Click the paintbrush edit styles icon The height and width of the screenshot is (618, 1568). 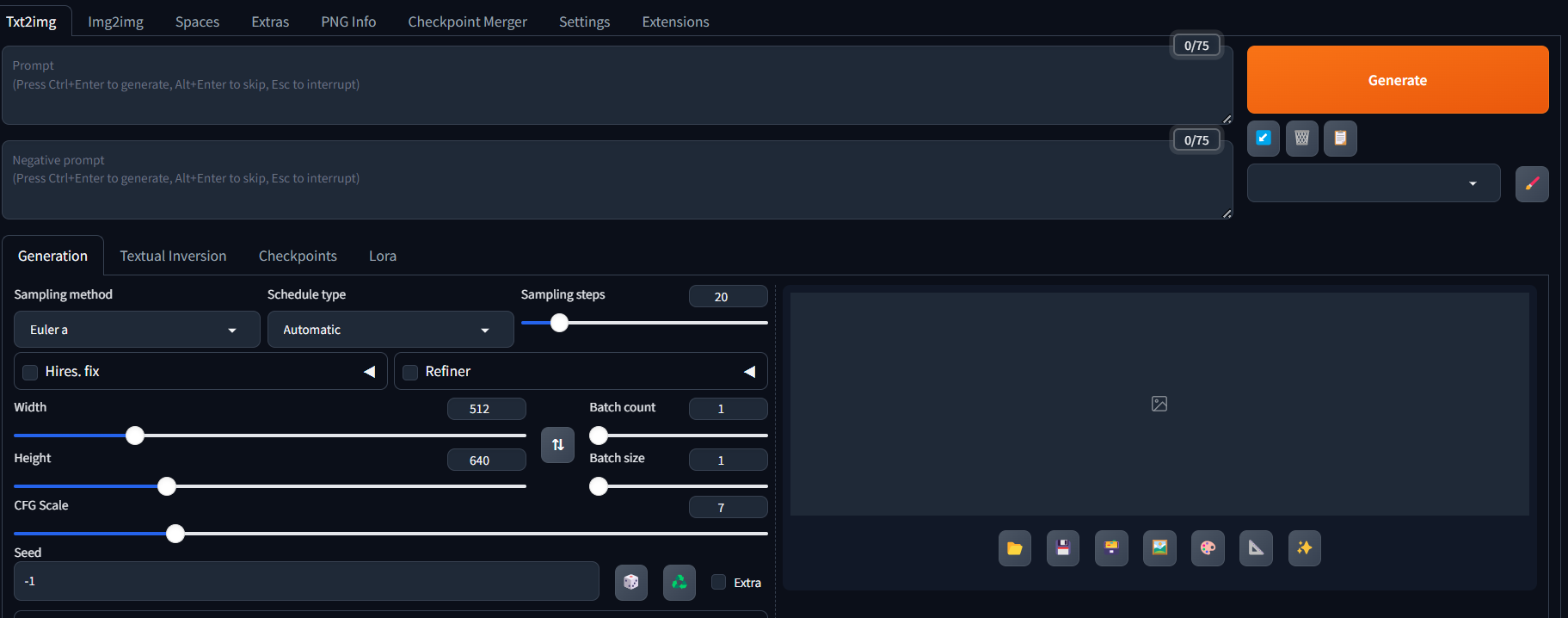(1531, 184)
